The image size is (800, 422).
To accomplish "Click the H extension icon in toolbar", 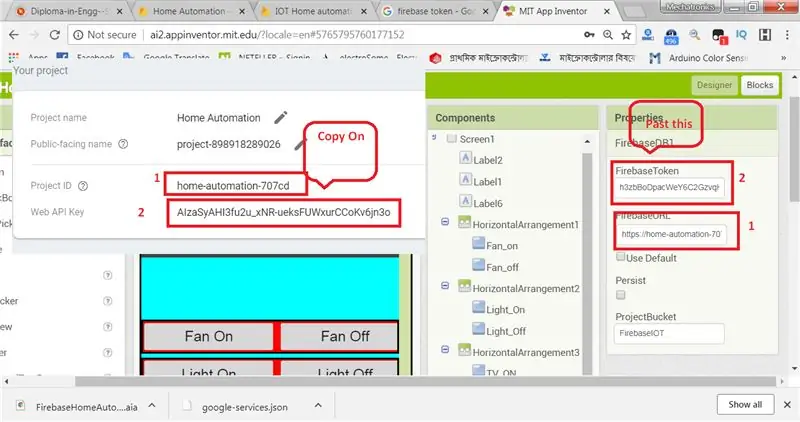I will (x=765, y=35).
